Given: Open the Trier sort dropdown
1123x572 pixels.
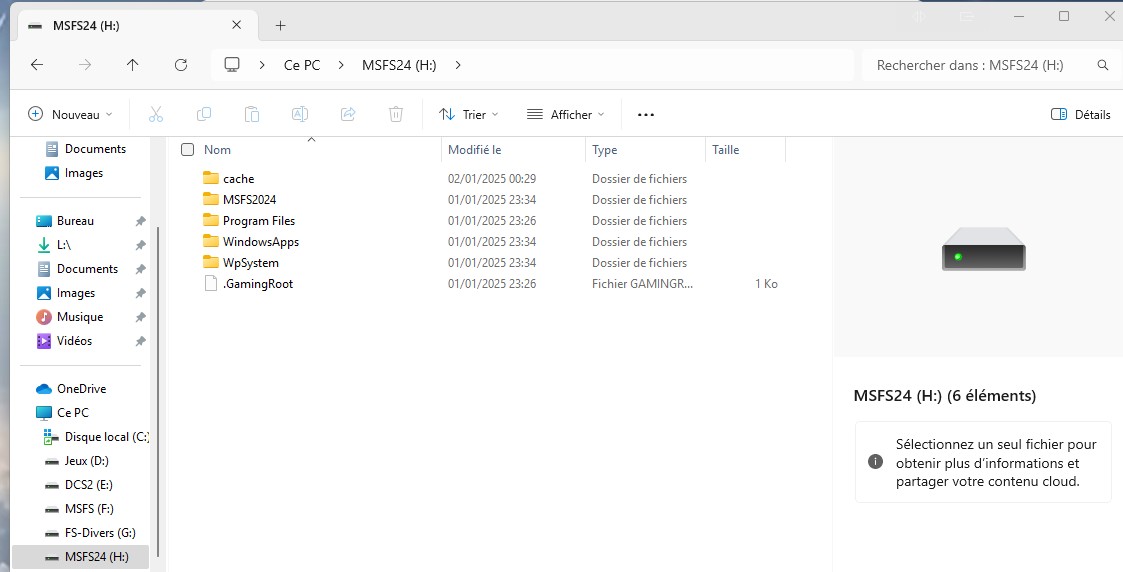Looking at the screenshot, I should pyautogui.click(x=469, y=115).
